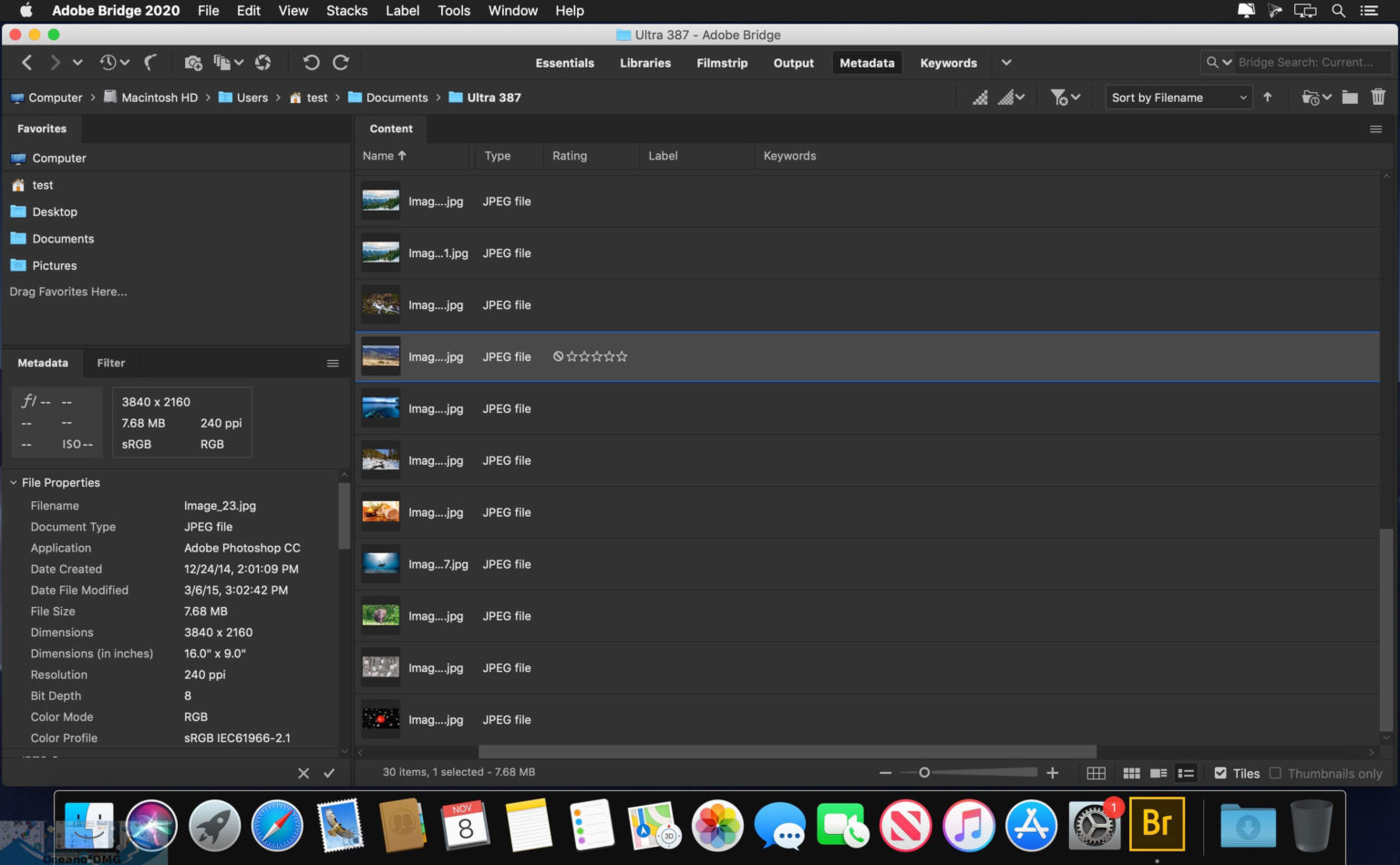This screenshot has width=1400, height=865.
Task: Create a new folder using the toolbar icon
Action: tap(1350, 97)
